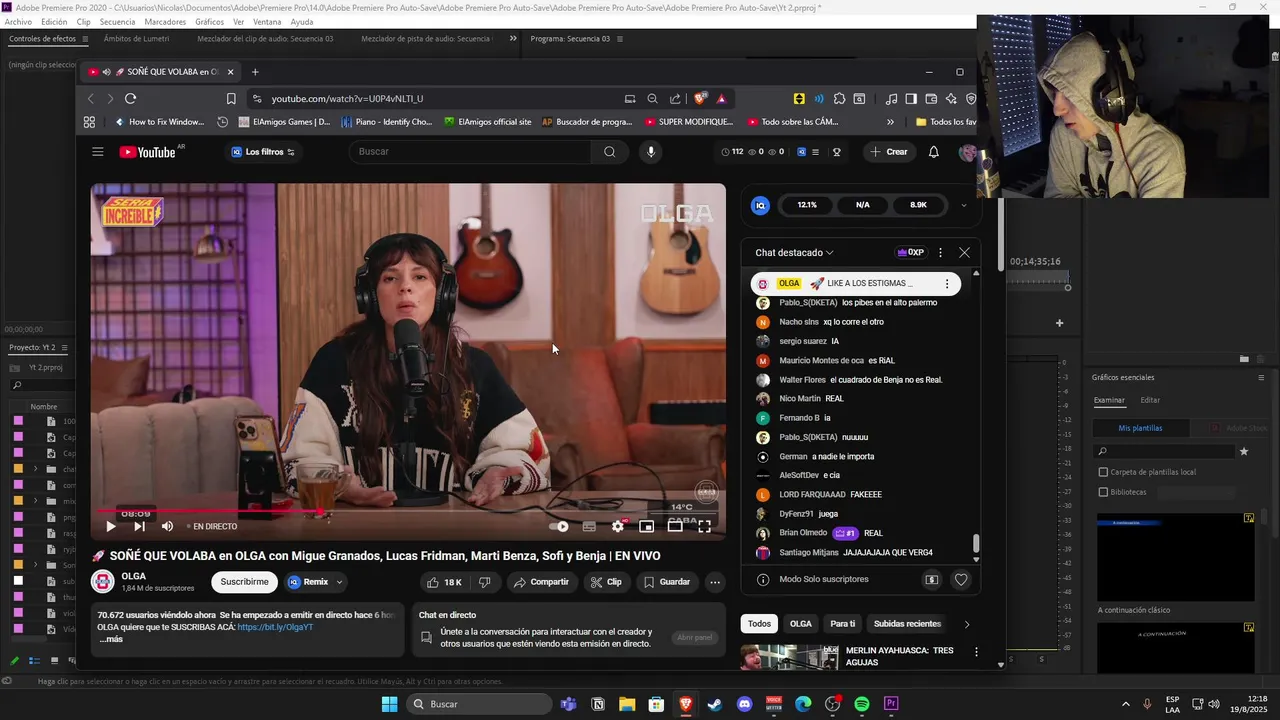Select the OLGA filter chip
The image size is (1280, 720).
801,624
